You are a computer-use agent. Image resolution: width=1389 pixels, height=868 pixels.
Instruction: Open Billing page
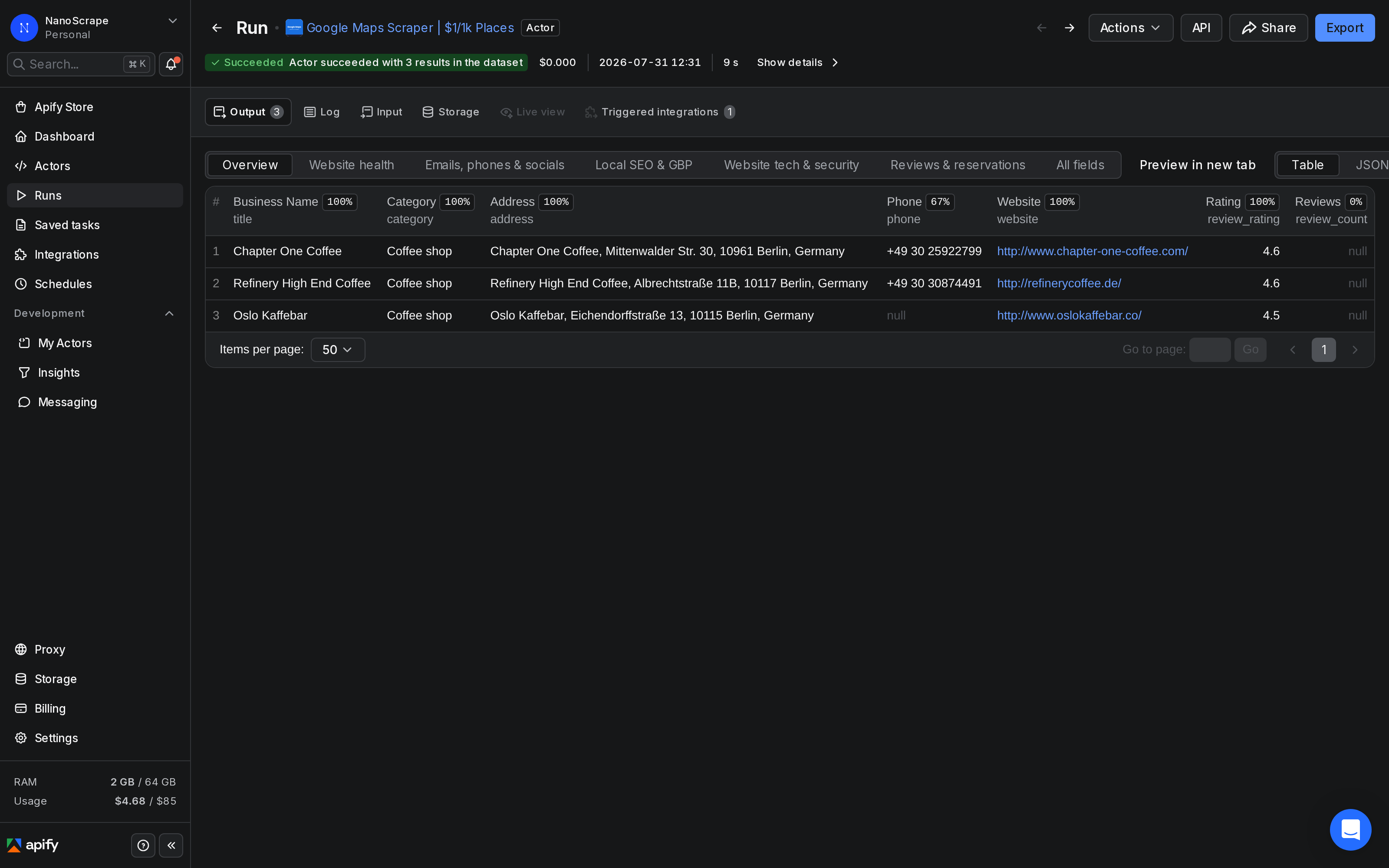point(95,708)
